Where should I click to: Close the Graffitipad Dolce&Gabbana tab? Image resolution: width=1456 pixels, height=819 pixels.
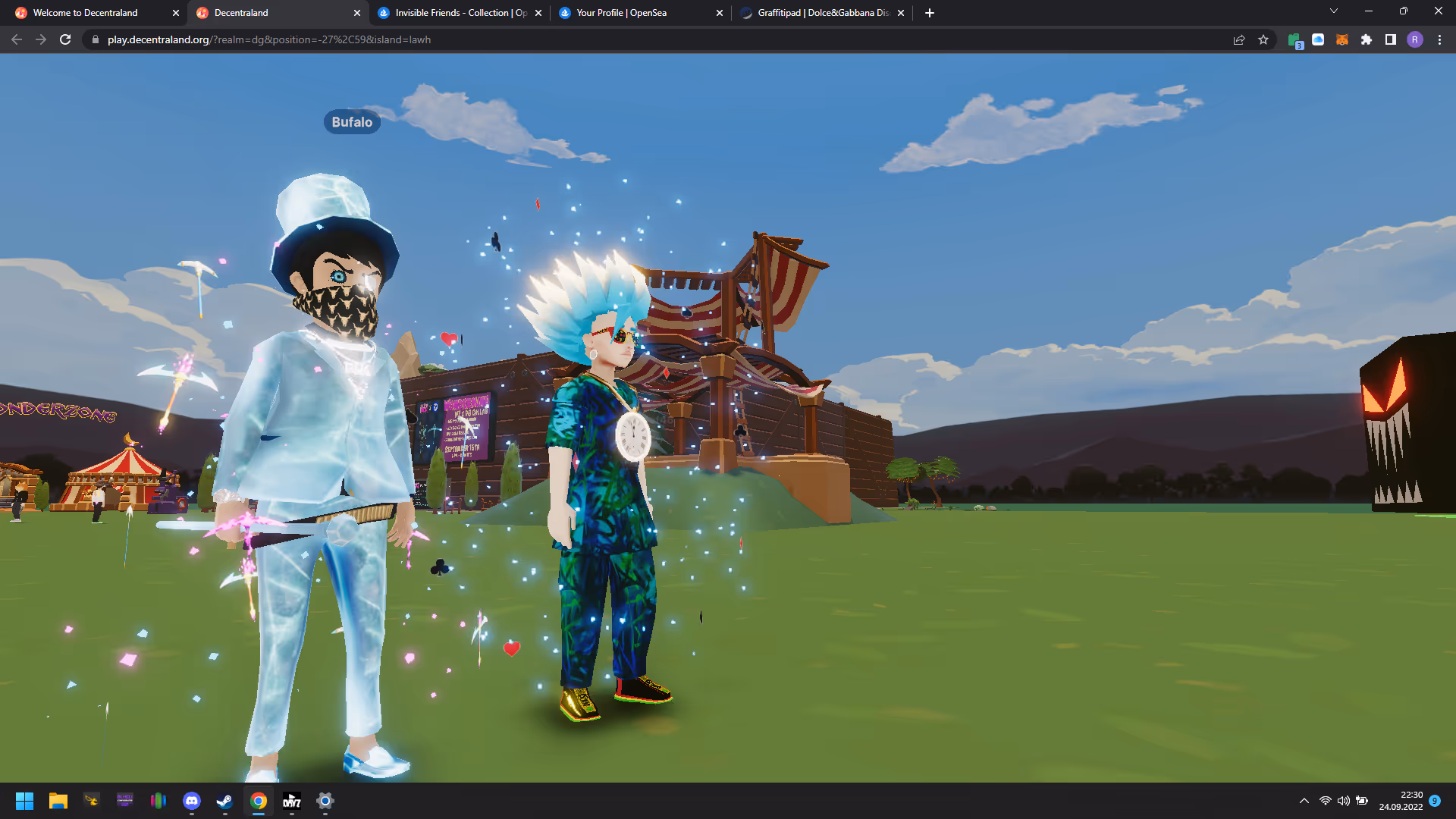pyautogui.click(x=901, y=13)
